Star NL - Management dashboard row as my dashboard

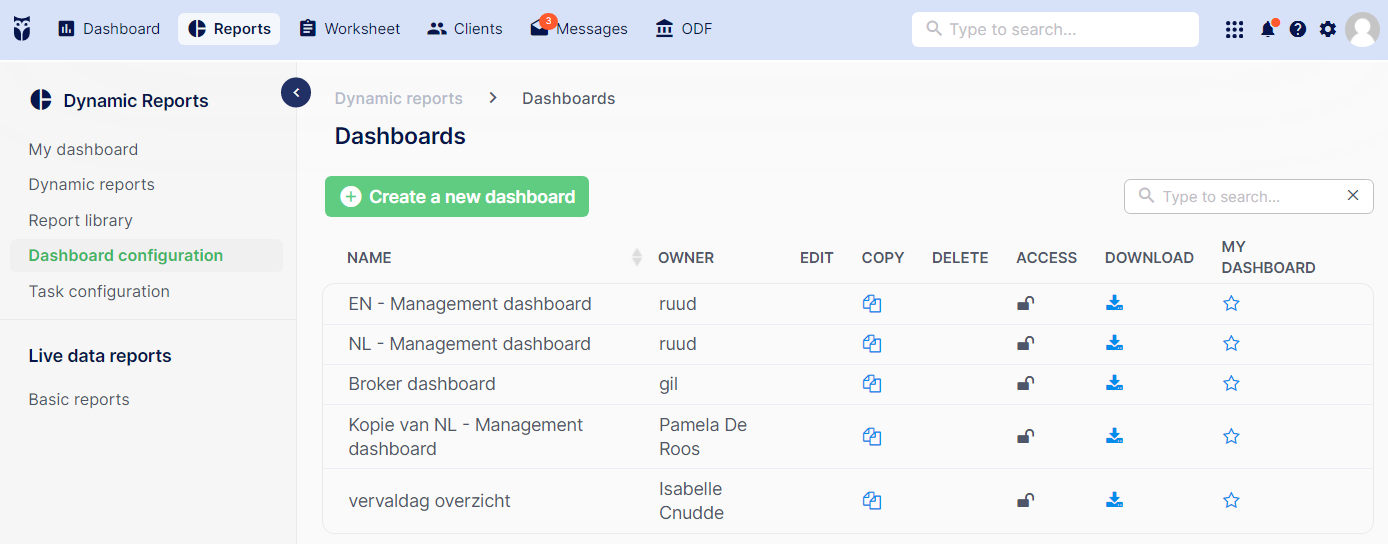1231,344
